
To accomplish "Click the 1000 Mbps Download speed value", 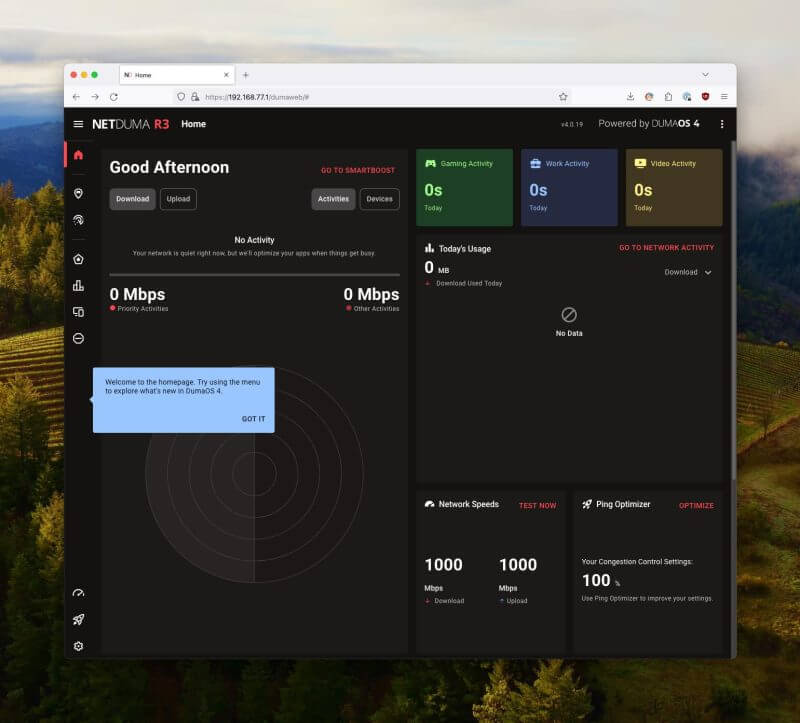I will (443, 565).
